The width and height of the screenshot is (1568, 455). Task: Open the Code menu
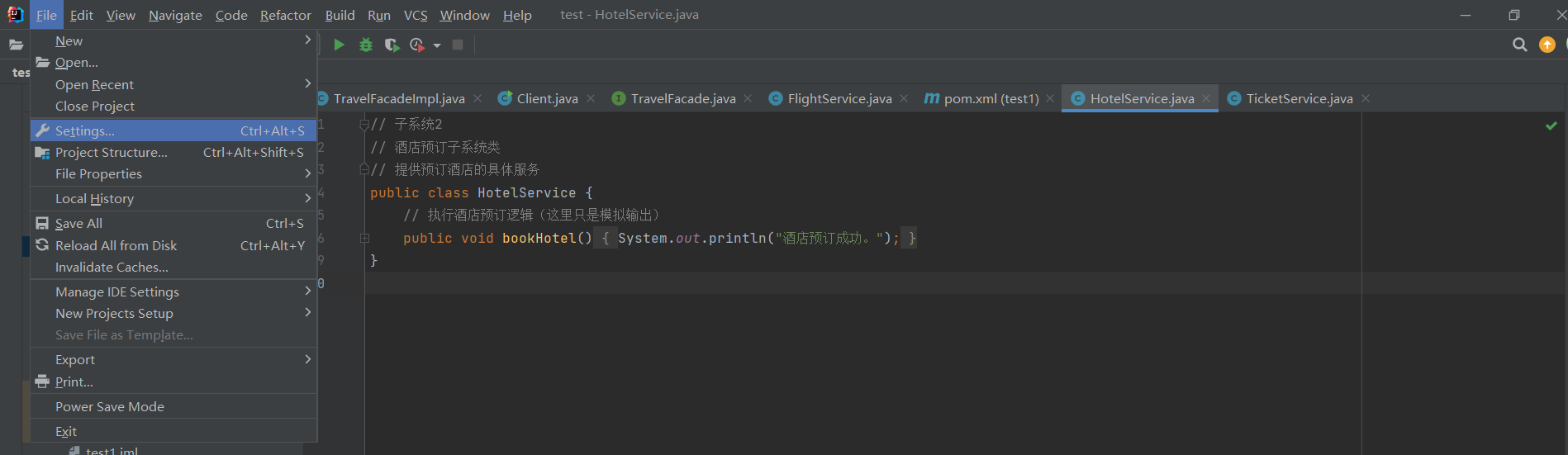[231, 15]
